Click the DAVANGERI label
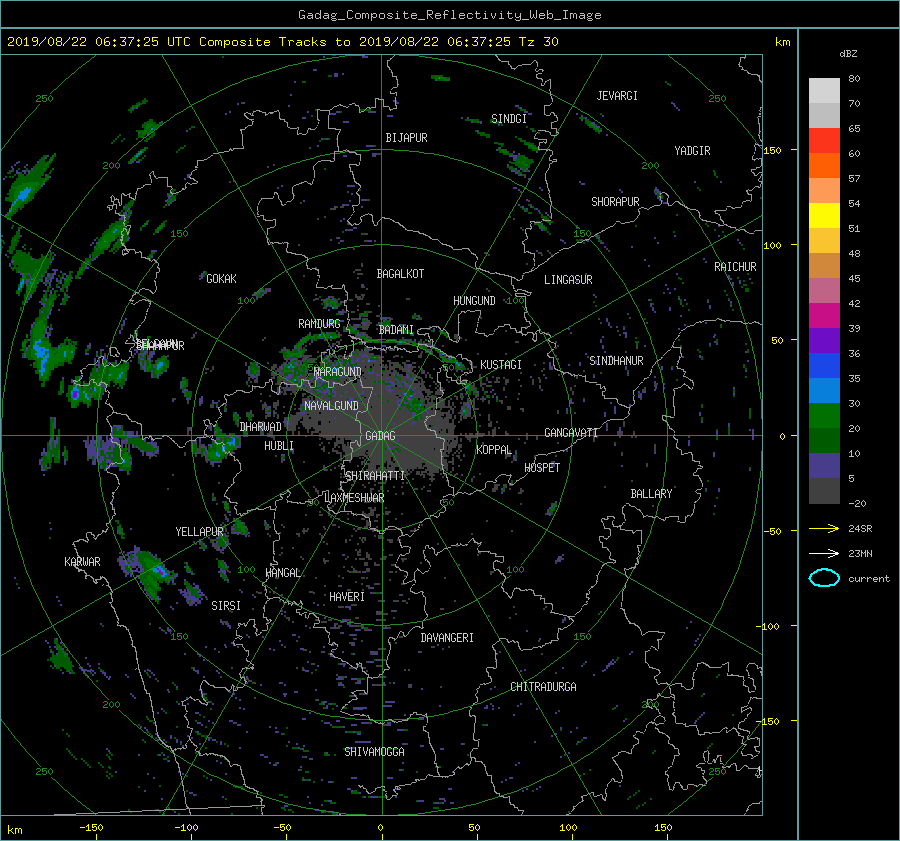Viewport: 900px width, 841px height. click(x=447, y=638)
